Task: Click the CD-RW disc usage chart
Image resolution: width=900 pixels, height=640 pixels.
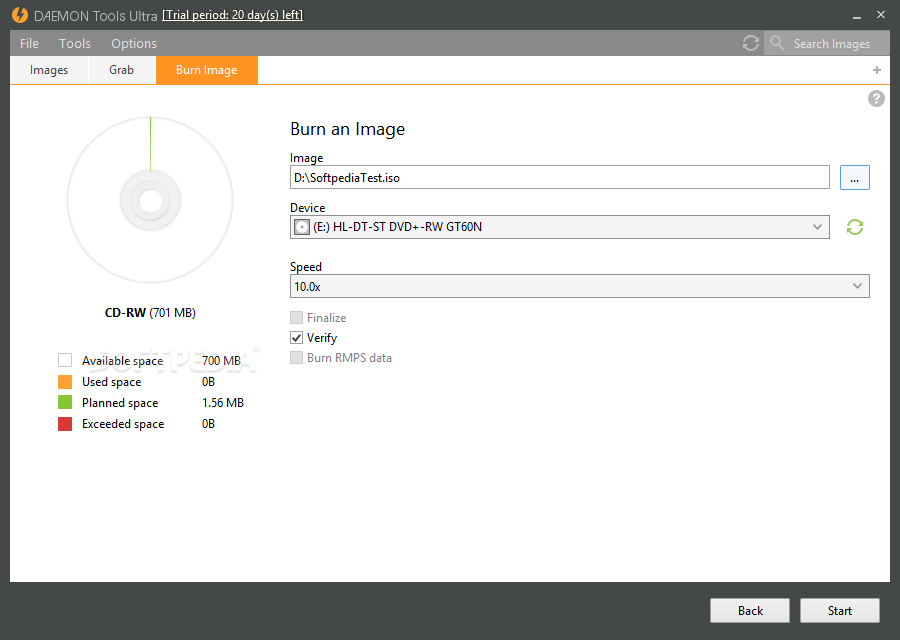Action: [x=150, y=200]
